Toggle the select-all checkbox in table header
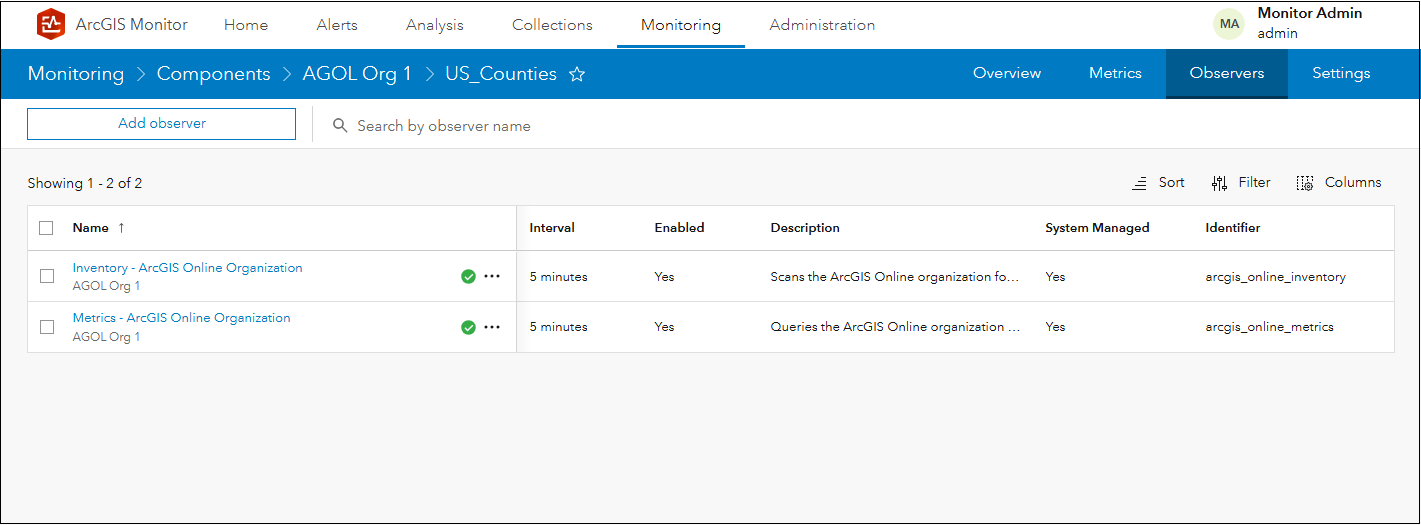This screenshot has width=1421, height=525. pyautogui.click(x=46, y=228)
